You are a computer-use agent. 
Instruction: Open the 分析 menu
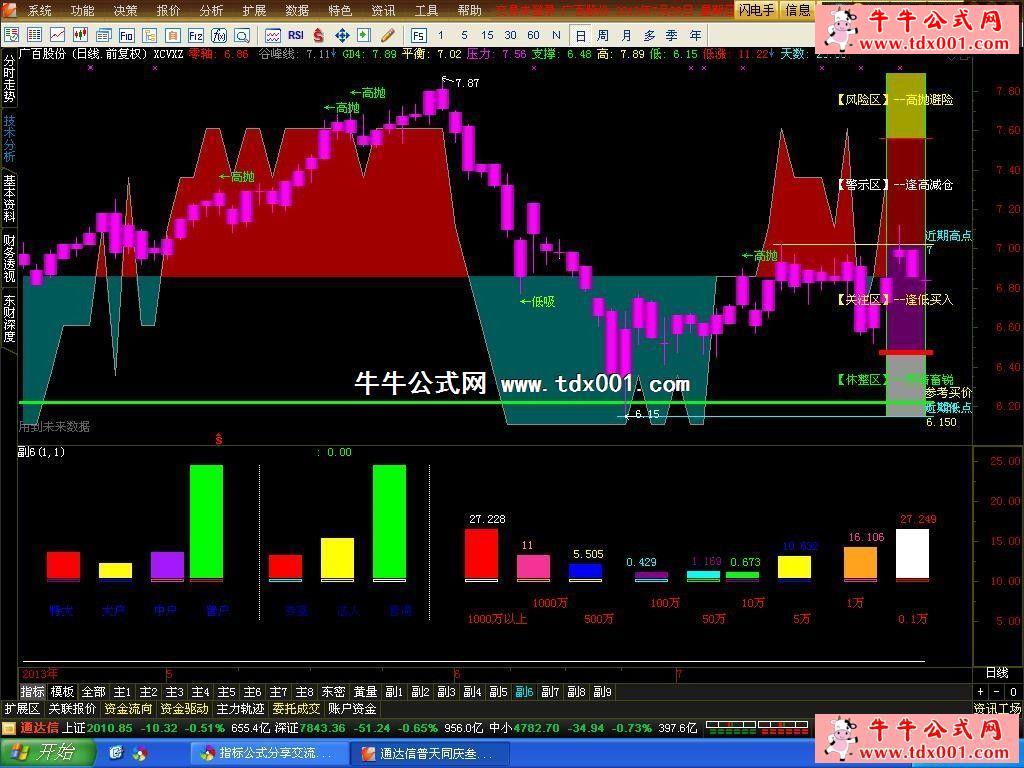pyautogui.click(x=211, y=11)
